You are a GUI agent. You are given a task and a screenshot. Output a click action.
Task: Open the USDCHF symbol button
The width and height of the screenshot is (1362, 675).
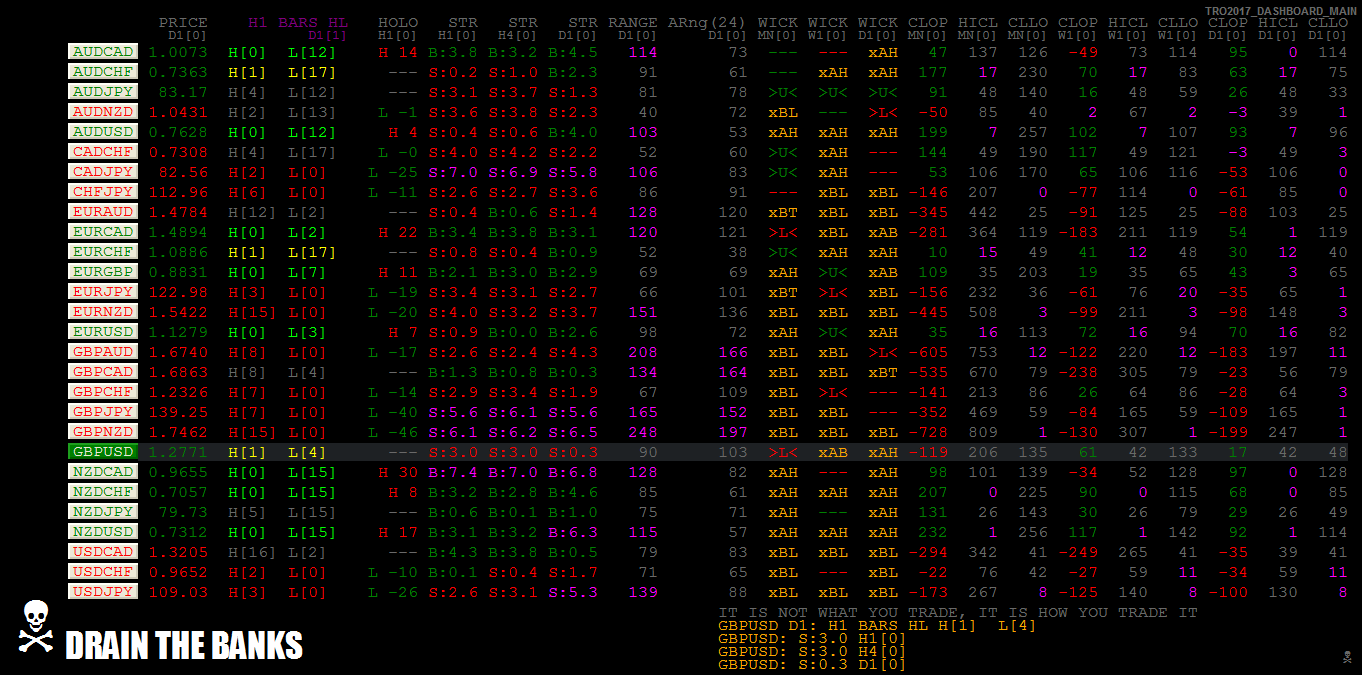103,571
